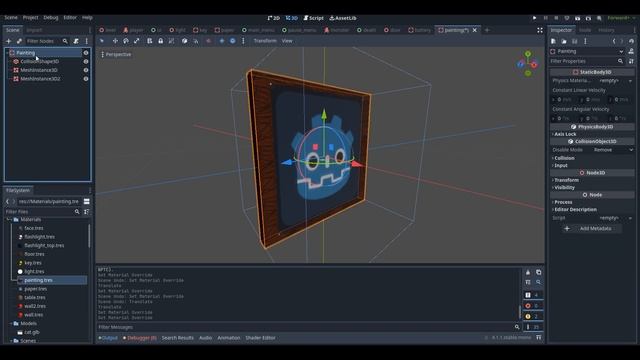Add a new scene tab with plus

(487, 30)
